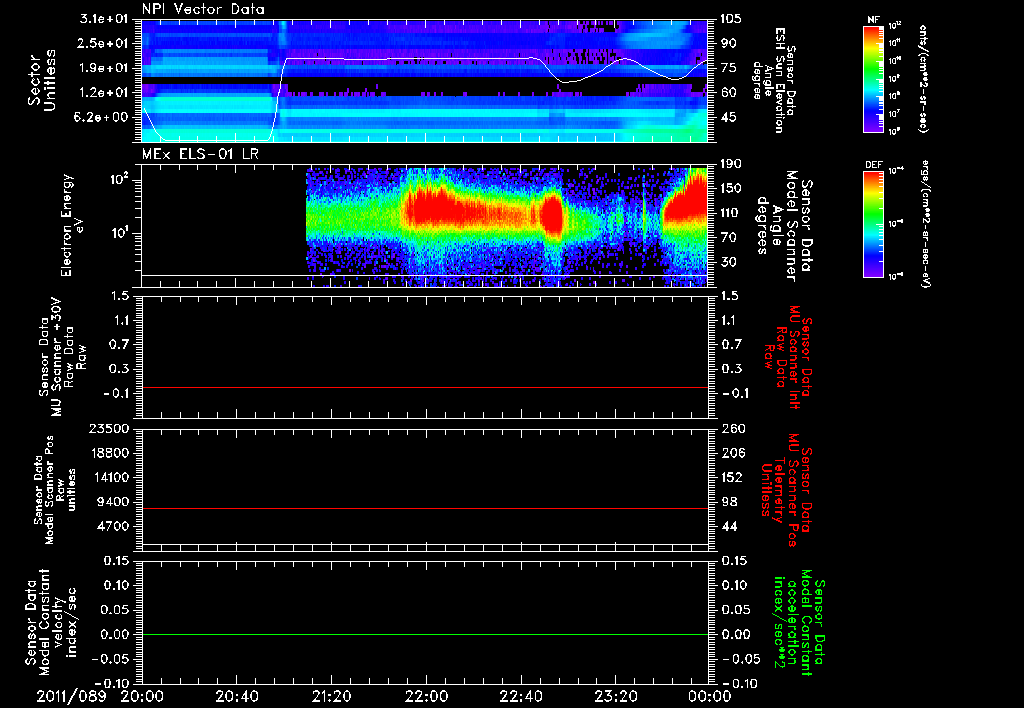Click the 'cnts/(cm**2-sr-sec)' NF units label
The image size is (1024, 708).
[923, 78]
